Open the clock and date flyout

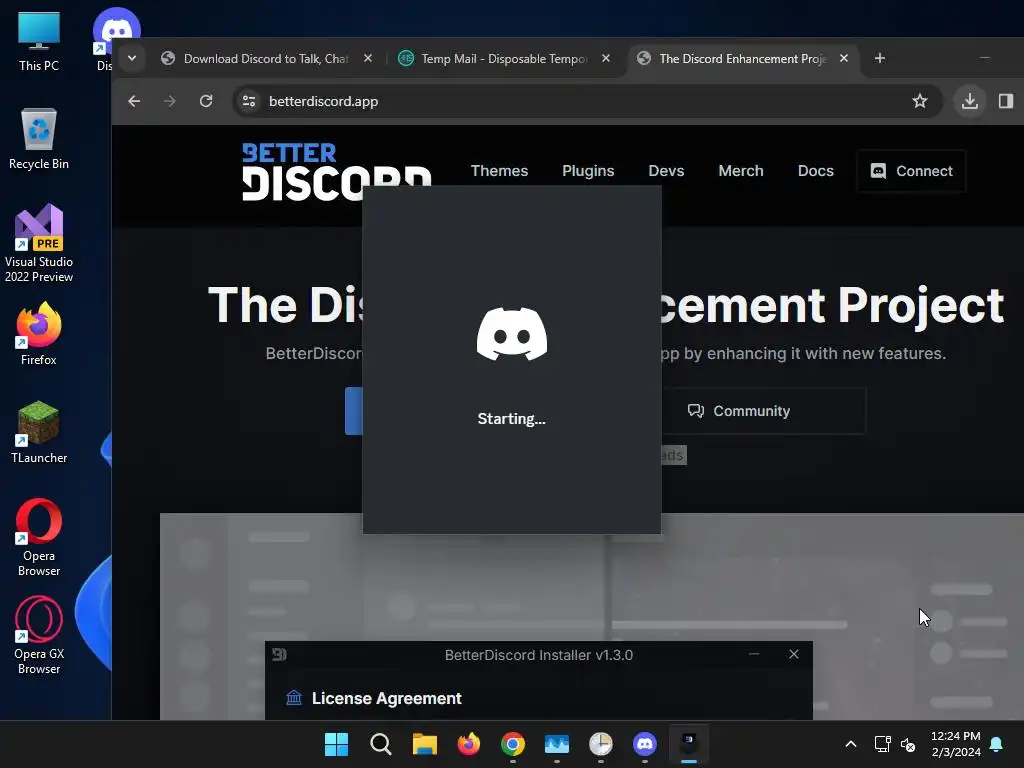coord(955,744)
